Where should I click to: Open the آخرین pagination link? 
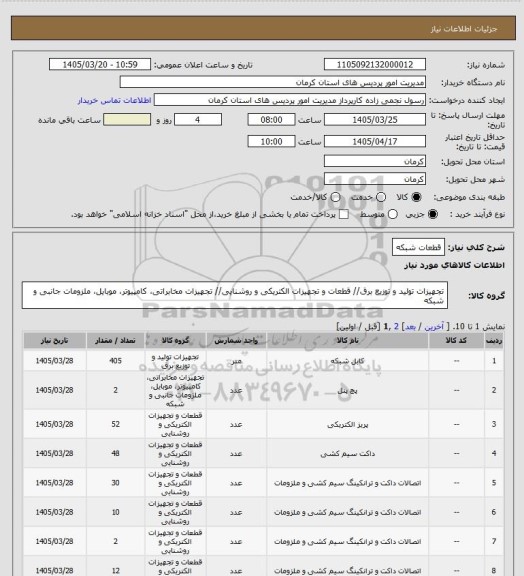434,327
